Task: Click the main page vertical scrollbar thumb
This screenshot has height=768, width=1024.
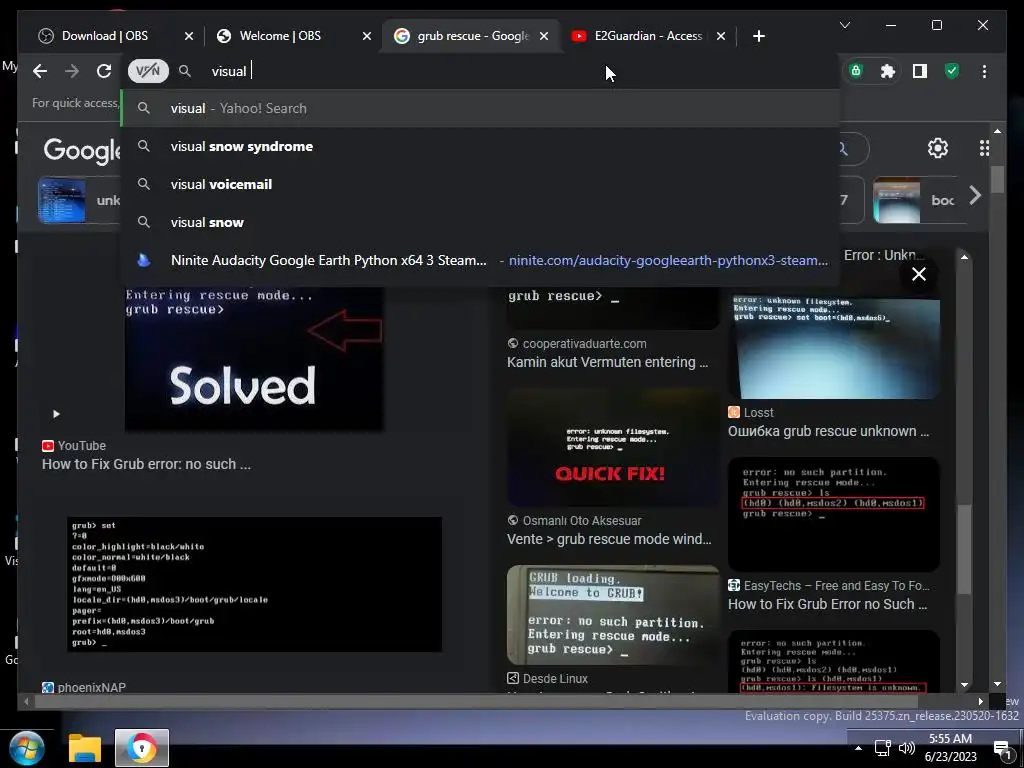Action: pyautogui.click(x=997, y=180)
